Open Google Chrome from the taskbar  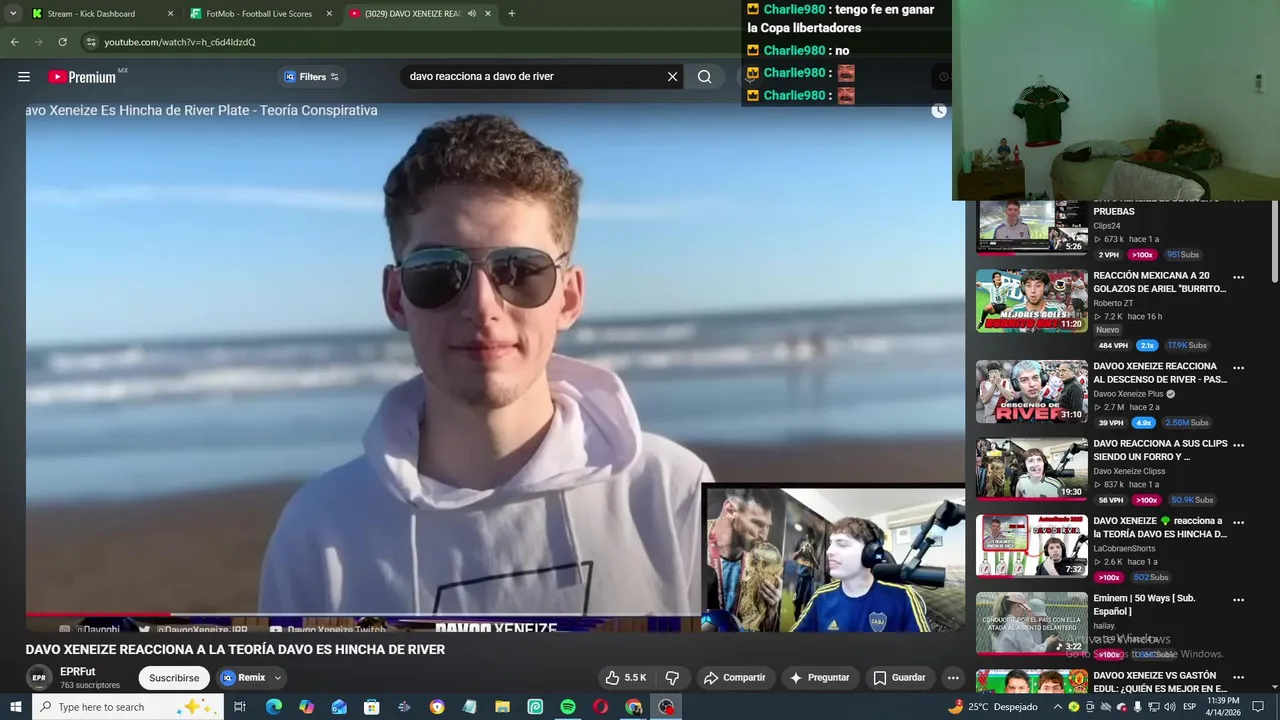click(x=633, y=707)
